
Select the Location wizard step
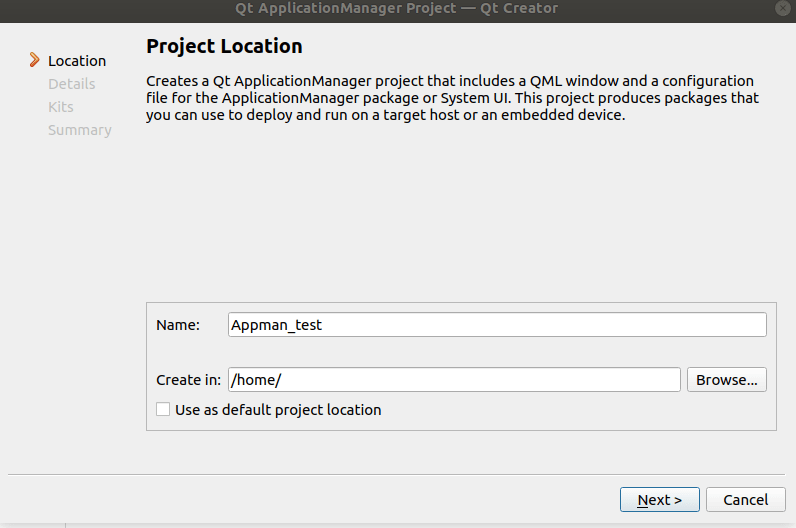point(77,61)
